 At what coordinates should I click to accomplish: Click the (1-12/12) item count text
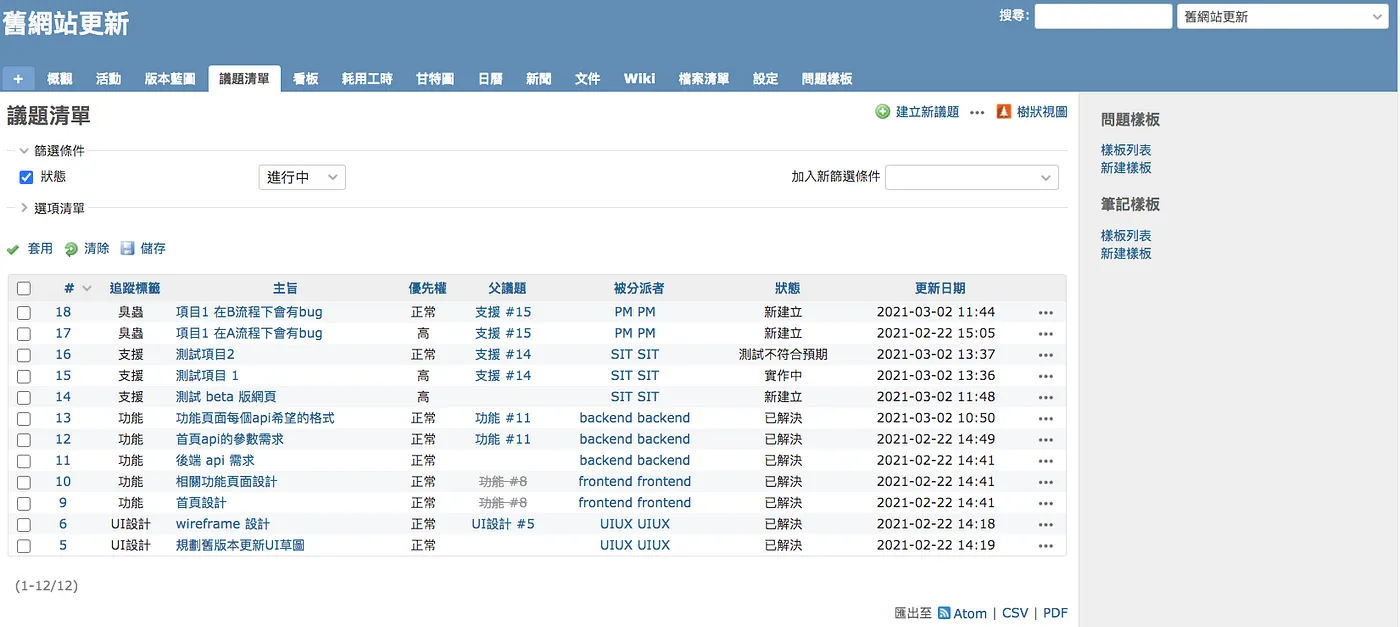coord(46,585)
